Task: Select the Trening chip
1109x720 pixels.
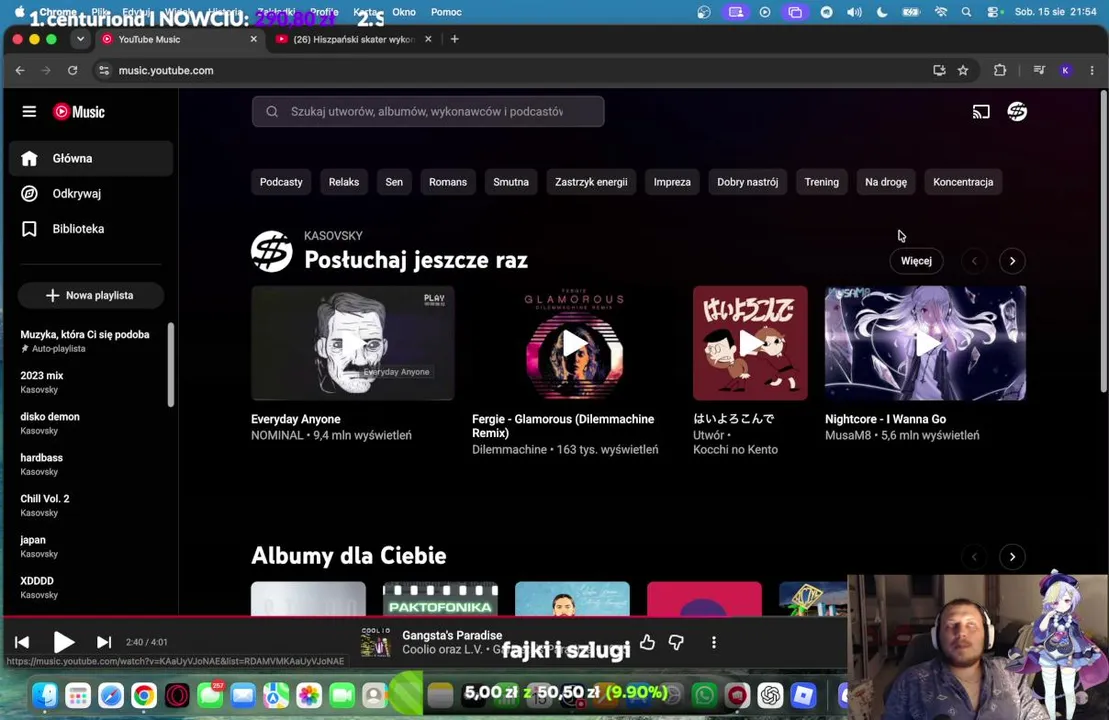Action: pyautogui.click(x=821, y=182)
